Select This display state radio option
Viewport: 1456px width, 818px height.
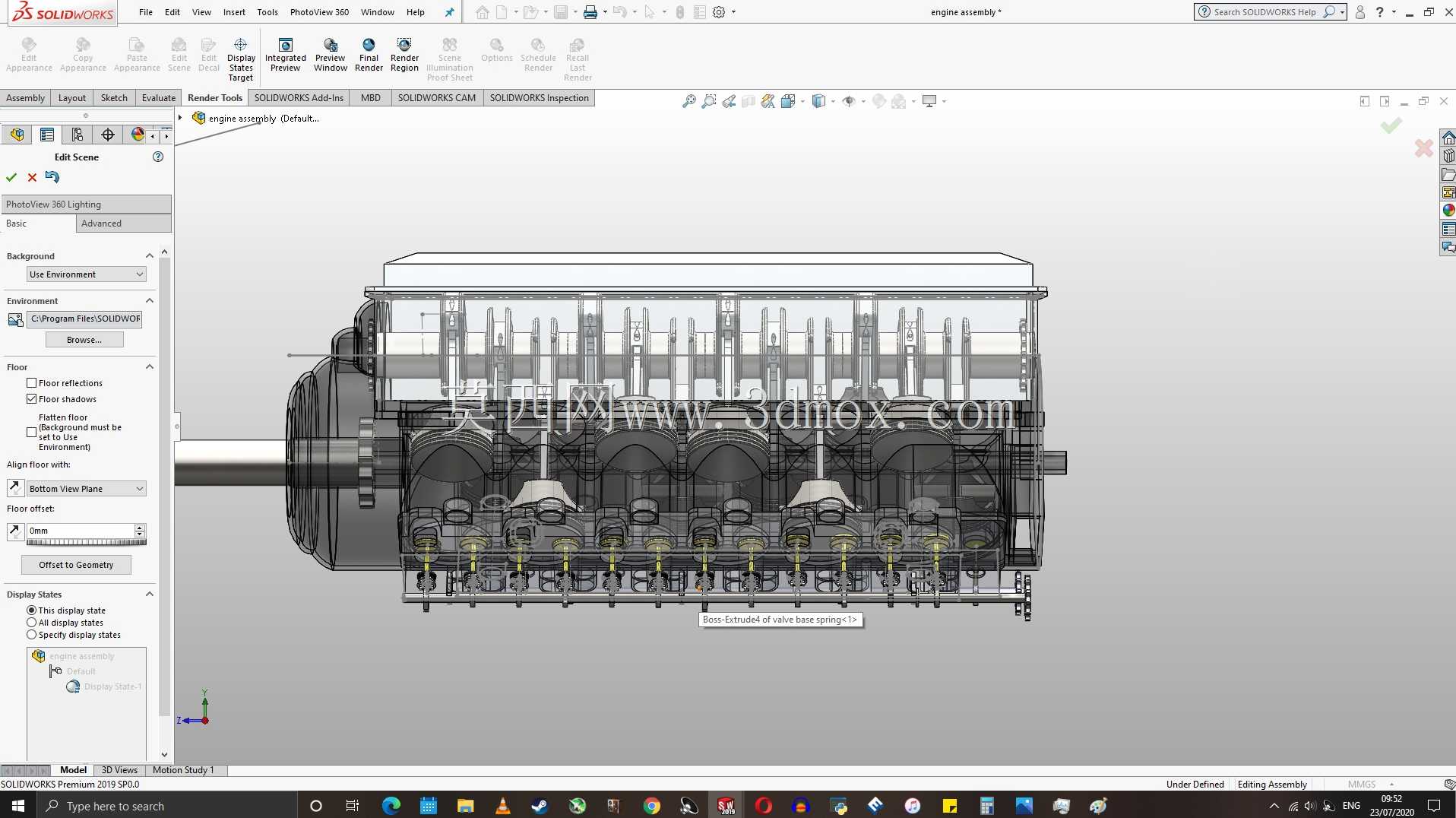[32, 610]
